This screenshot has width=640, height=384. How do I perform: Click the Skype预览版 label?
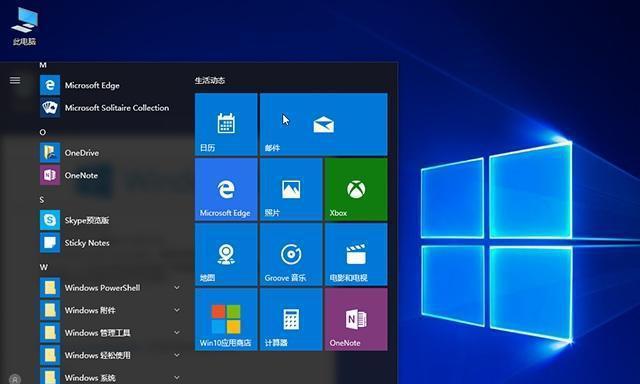click(87, 220)
